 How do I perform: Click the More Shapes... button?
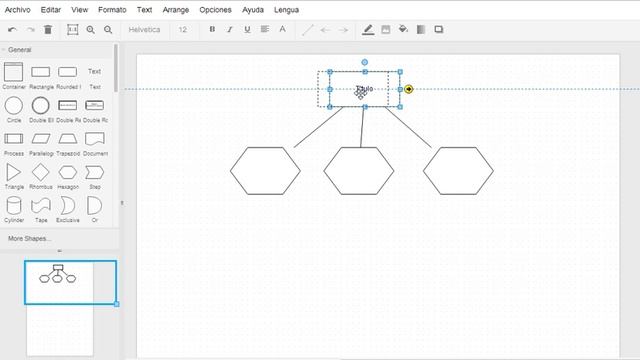coord(29,238)
